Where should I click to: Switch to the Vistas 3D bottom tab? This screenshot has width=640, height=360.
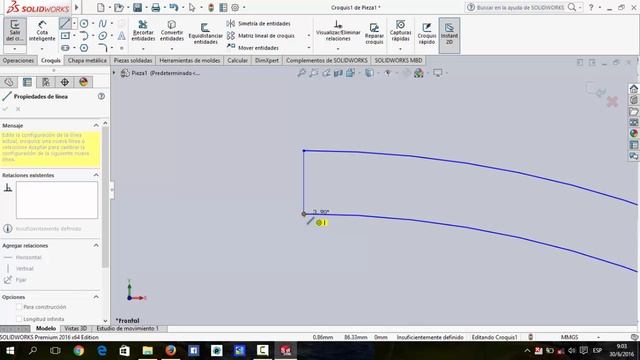76,328
